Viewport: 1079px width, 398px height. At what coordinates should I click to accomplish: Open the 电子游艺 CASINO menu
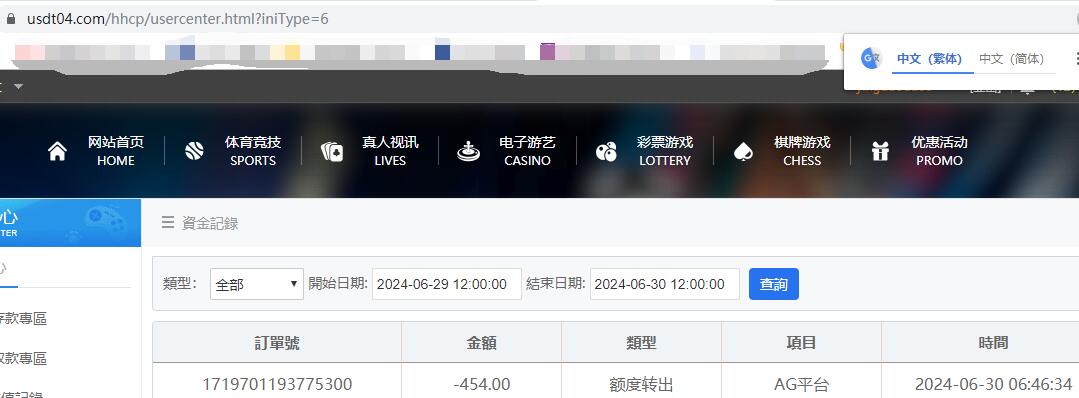click(x=527, y=151)
